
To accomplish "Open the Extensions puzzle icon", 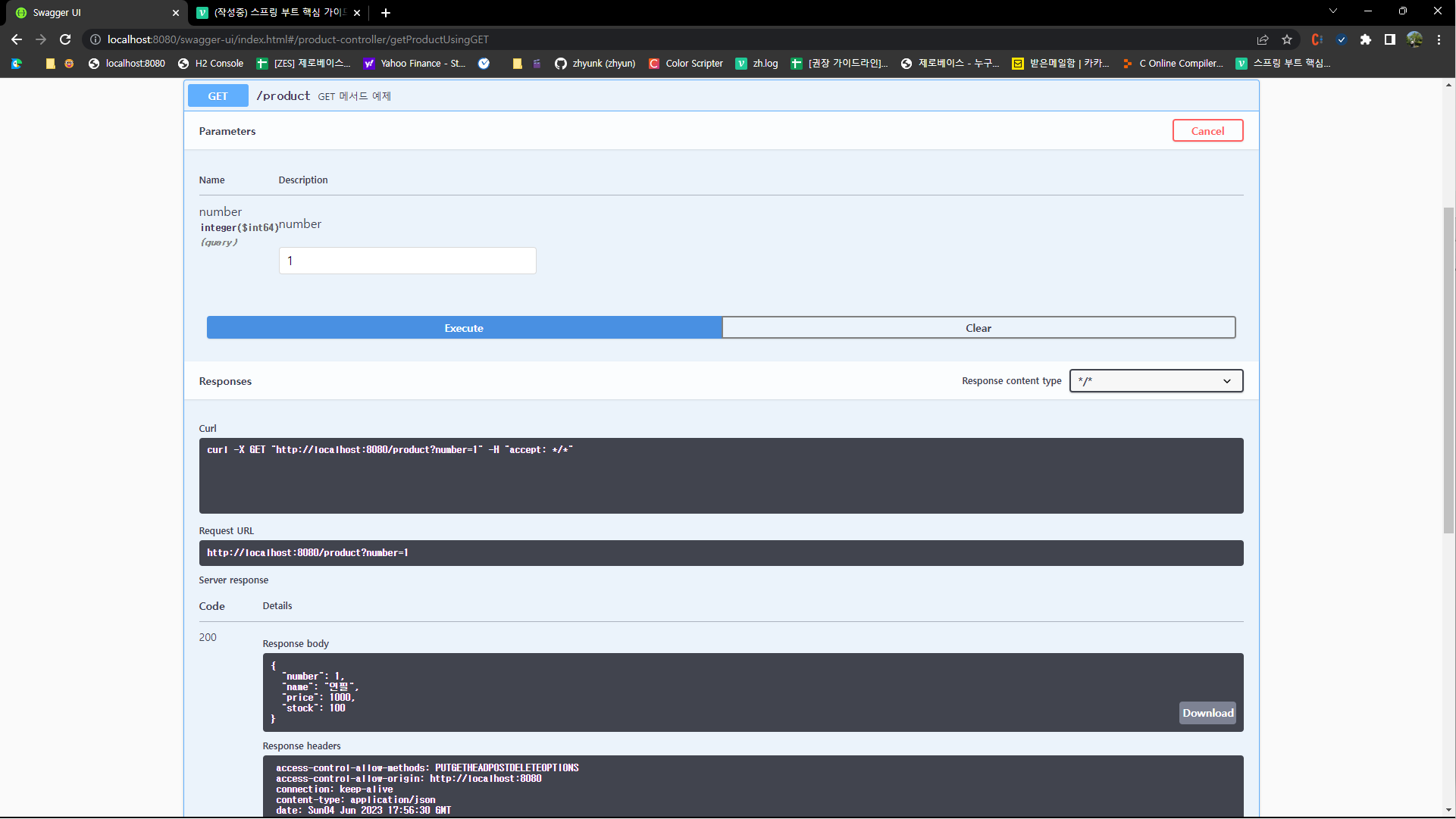I will [1365, 39].
